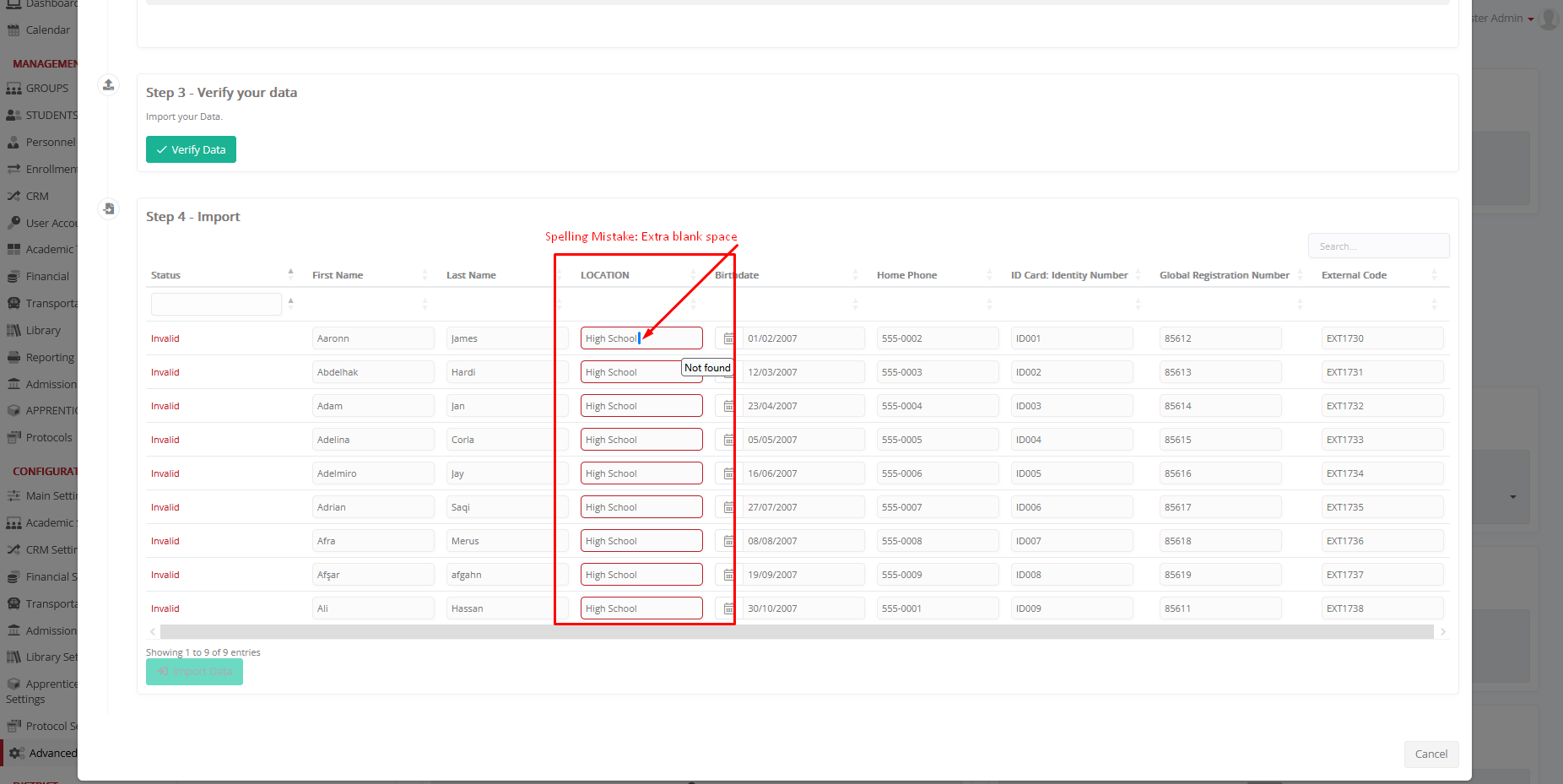Click calendar icon next to 30/10/2007
Viewport: 1563px width, 784px height.
728,608
